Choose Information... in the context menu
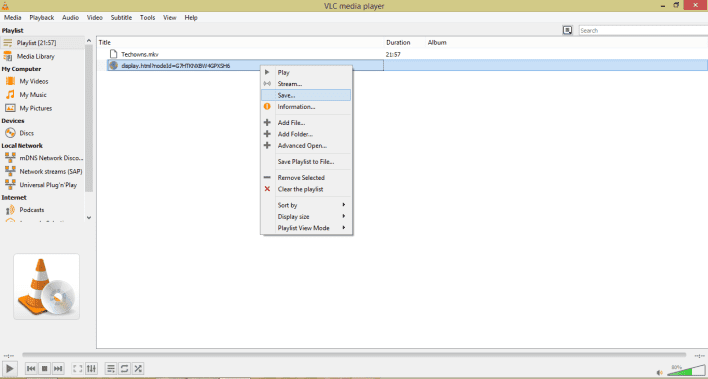 pyautogui.click(x=306, y=107)
